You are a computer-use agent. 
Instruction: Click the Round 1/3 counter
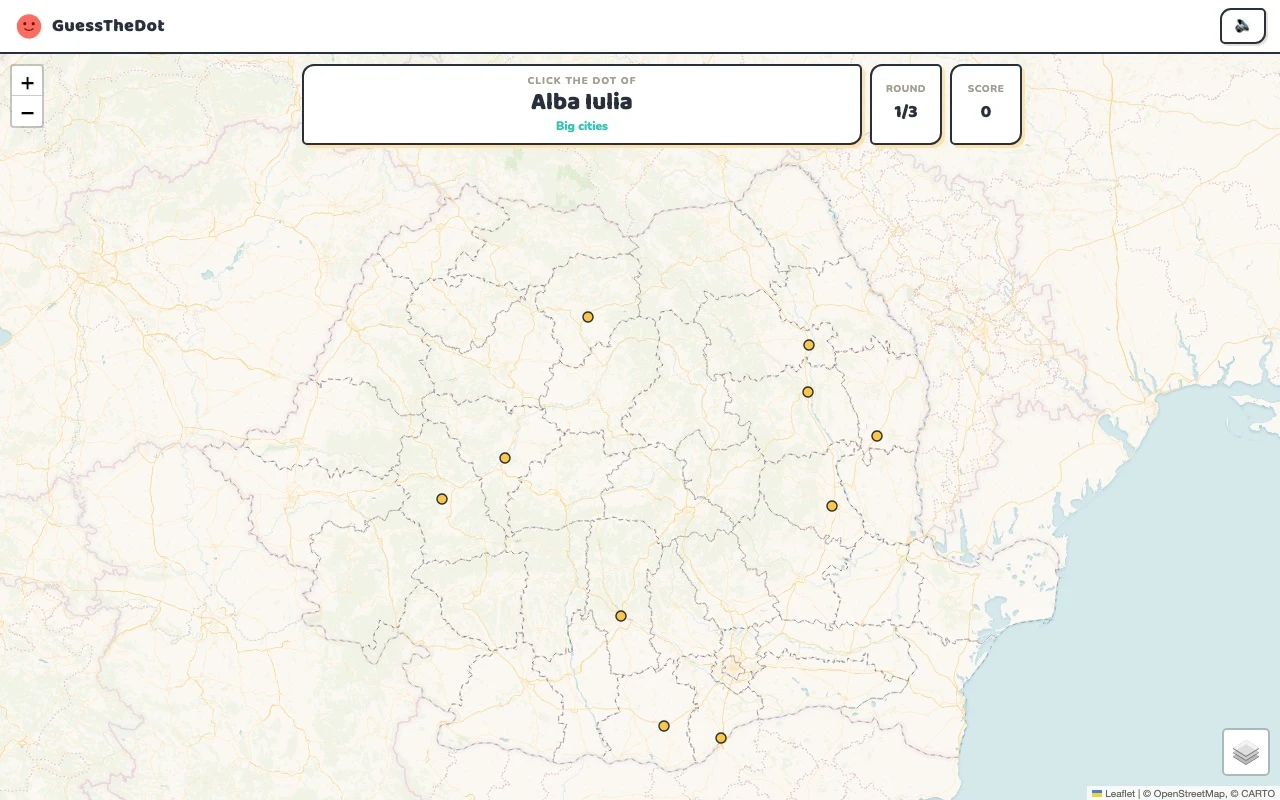pyautogui.click(x=906, y=104)
